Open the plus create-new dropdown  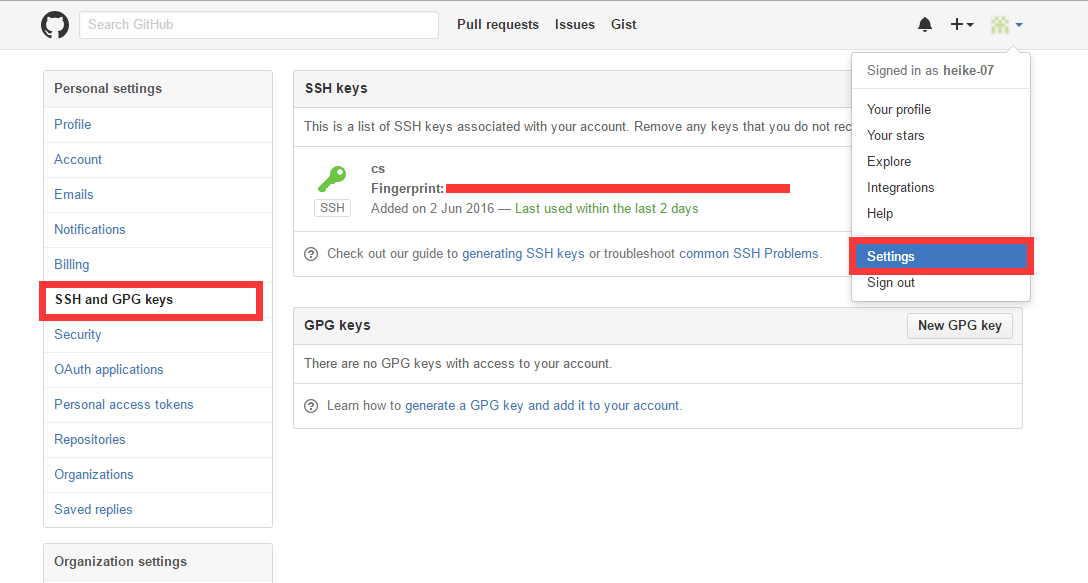click(x=962, y=24)
